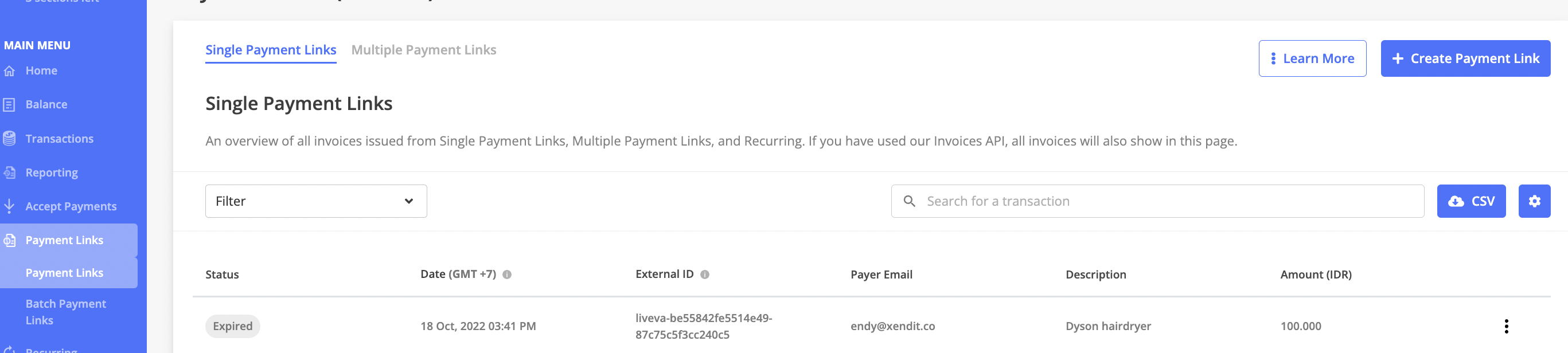
Task: Click the Expired status badge
Action: [232, 326]
